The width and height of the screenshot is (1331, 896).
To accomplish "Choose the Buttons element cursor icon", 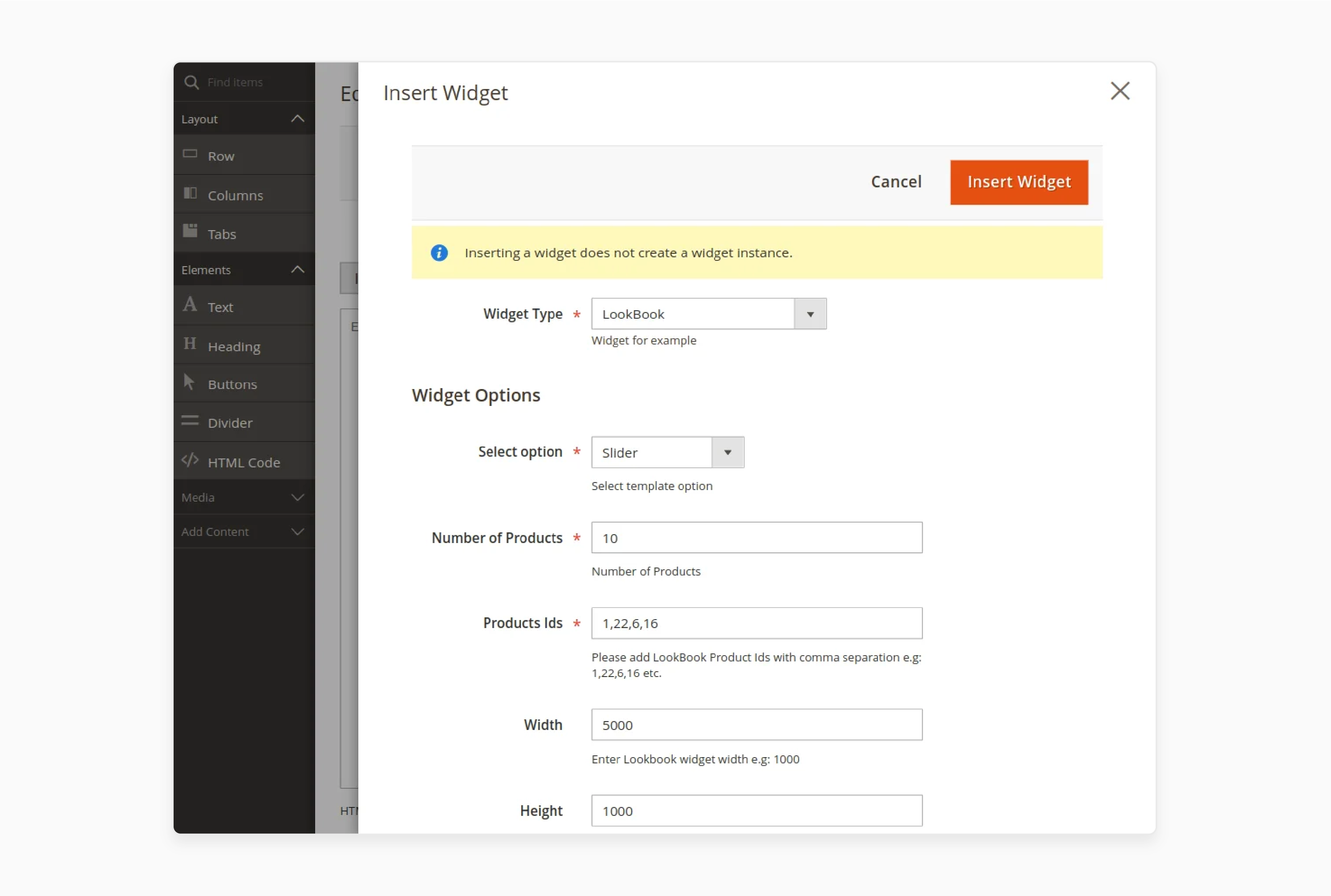I will [x=189, y=382].
